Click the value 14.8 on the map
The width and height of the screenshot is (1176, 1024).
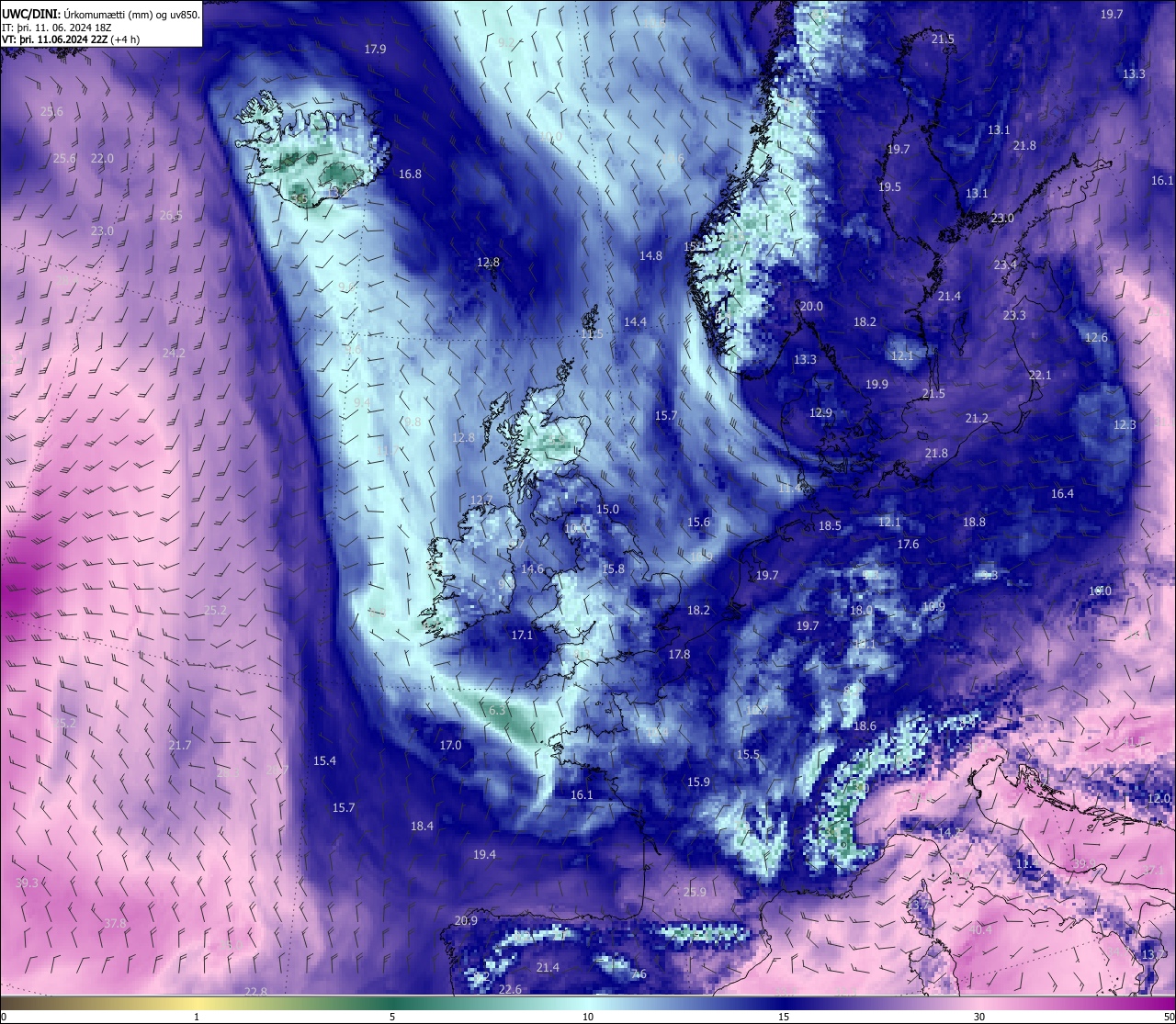(650, 256)
